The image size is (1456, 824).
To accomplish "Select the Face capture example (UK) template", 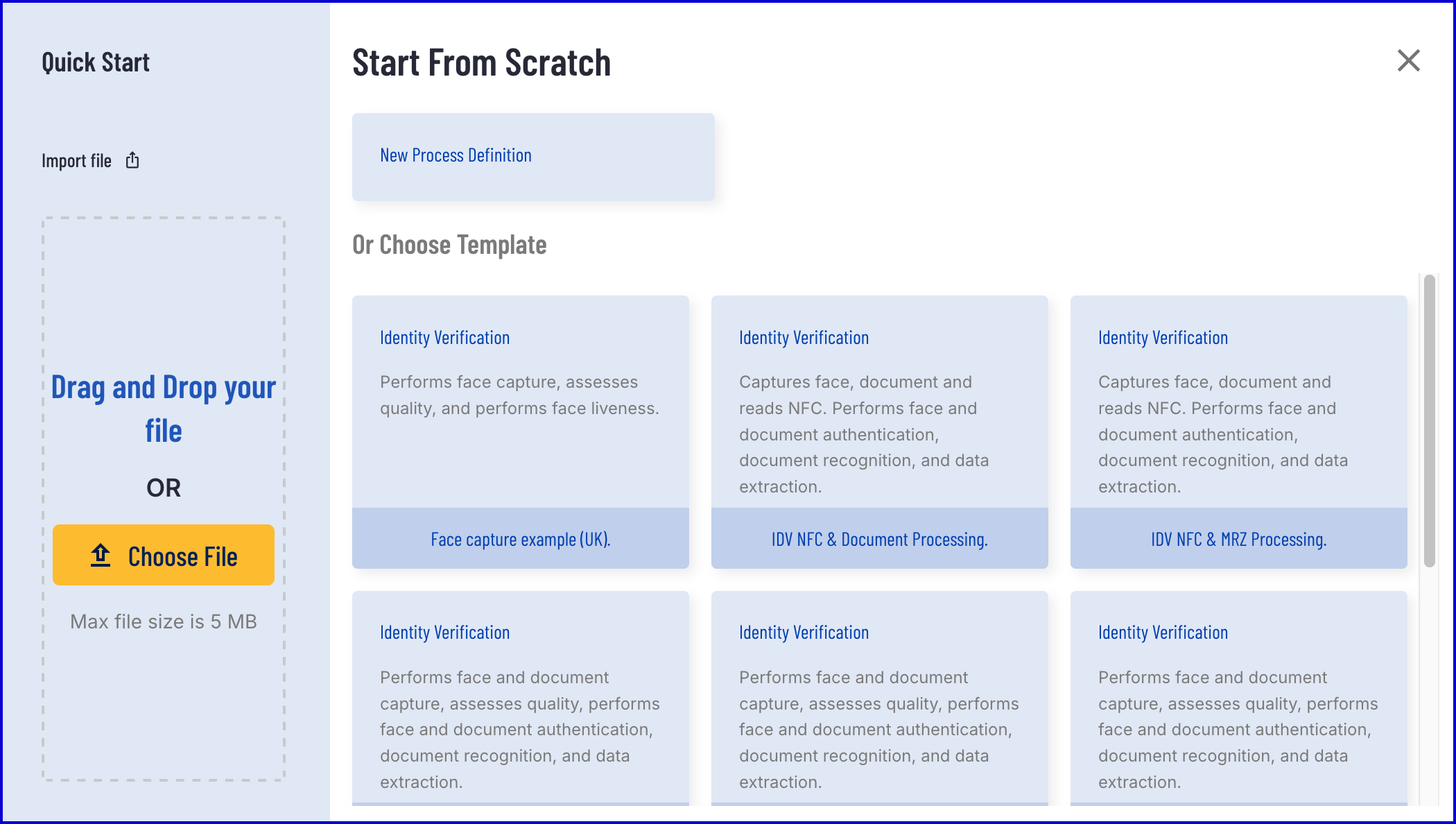I will [x=520, y=539].
